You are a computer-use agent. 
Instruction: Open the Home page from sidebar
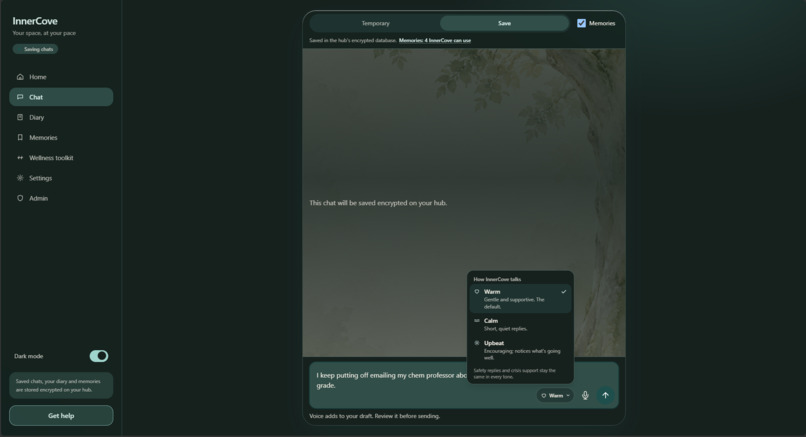coord(61,77)
